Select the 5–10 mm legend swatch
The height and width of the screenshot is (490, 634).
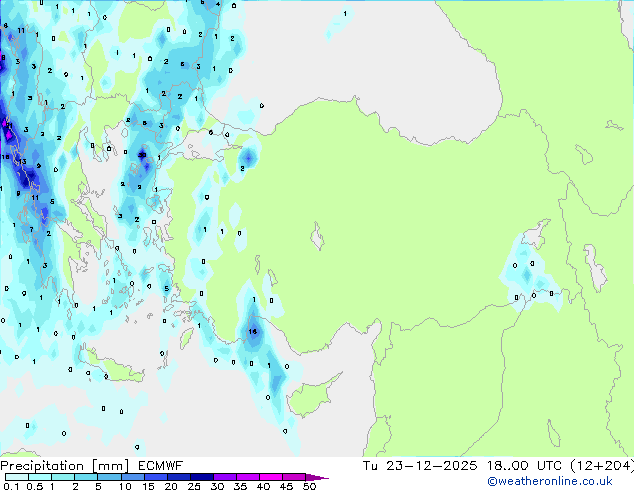(x=109, y=477)
